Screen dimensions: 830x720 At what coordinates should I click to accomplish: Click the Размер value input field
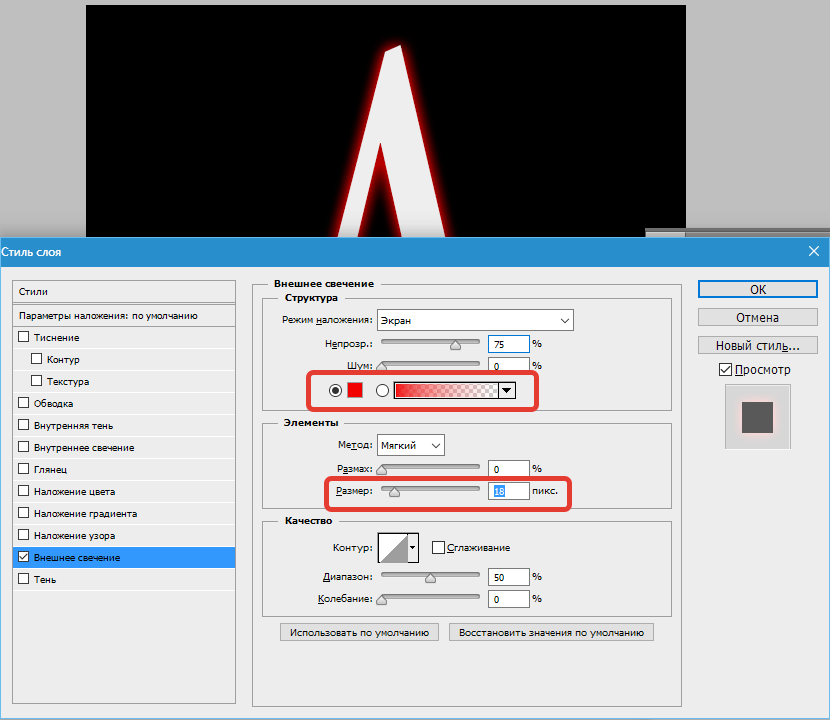coord(508,492)
